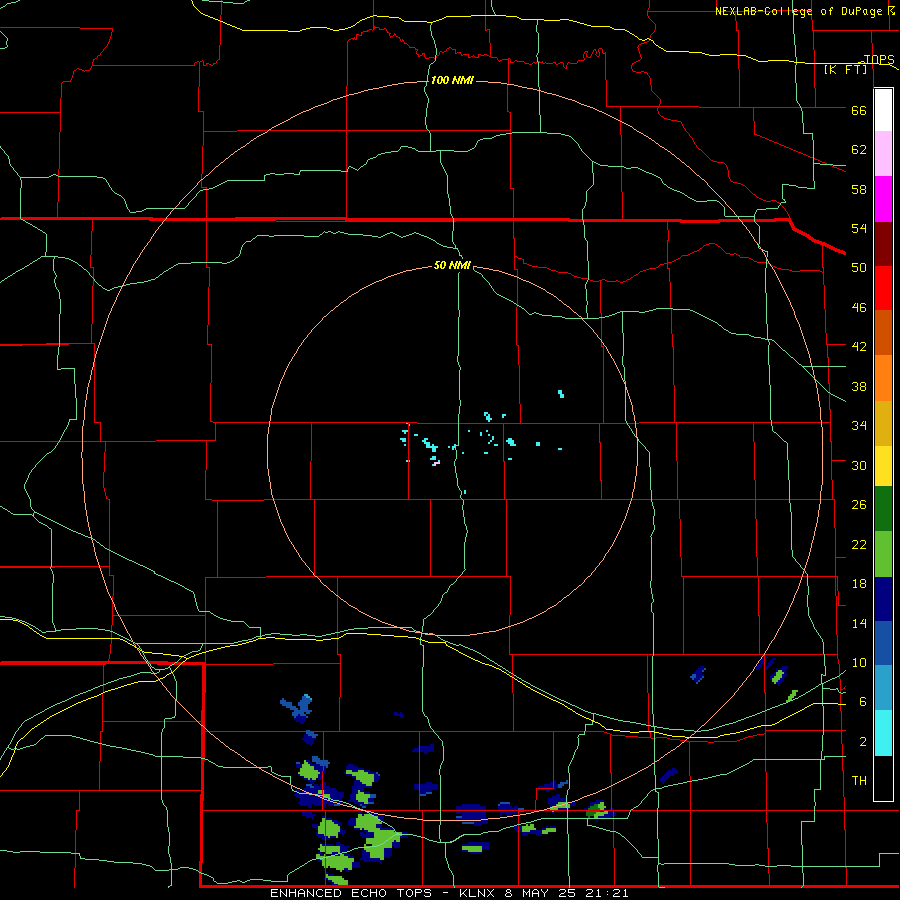This screenshot has width=900, height=900.
Task: Click the 30 legend scale label
Action: (859, 465)
